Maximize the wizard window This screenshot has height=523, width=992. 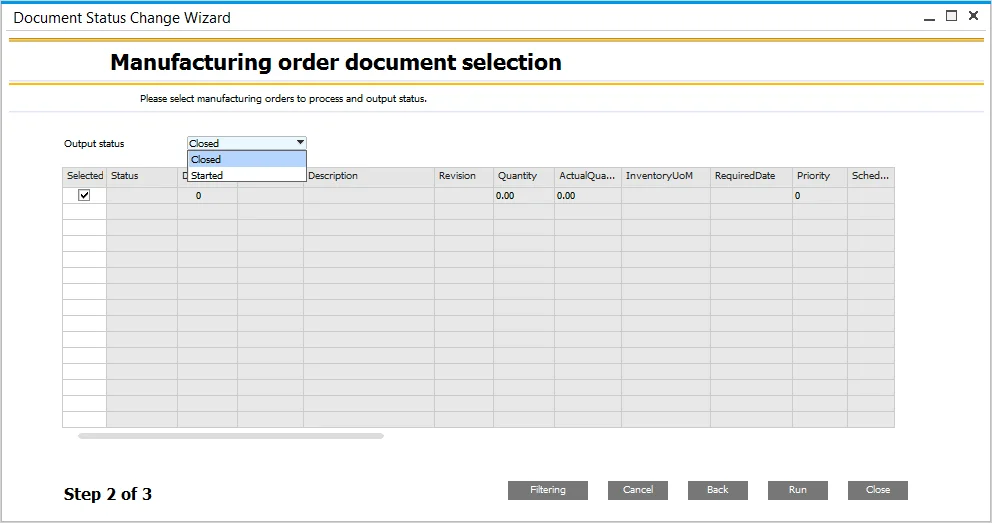point(951,16)
